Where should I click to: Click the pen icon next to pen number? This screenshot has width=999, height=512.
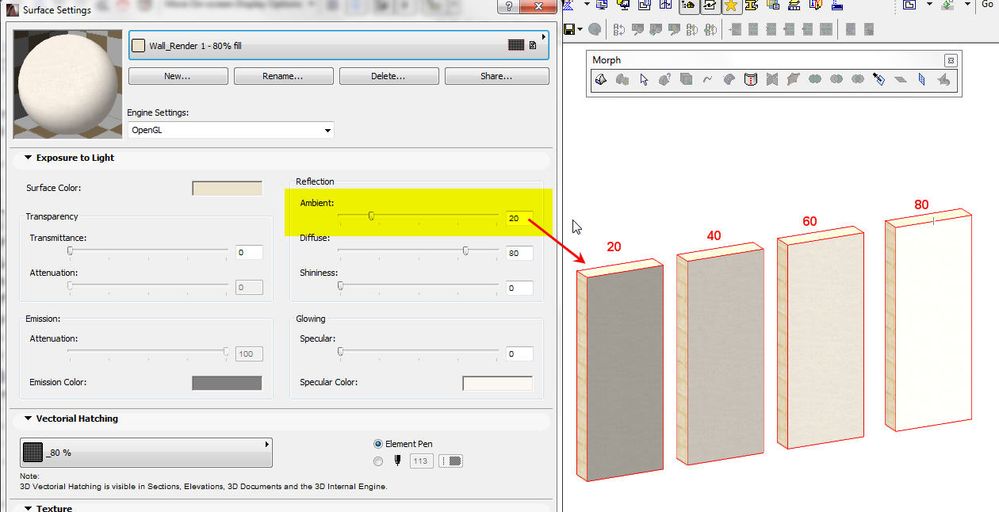coord(398,460)
